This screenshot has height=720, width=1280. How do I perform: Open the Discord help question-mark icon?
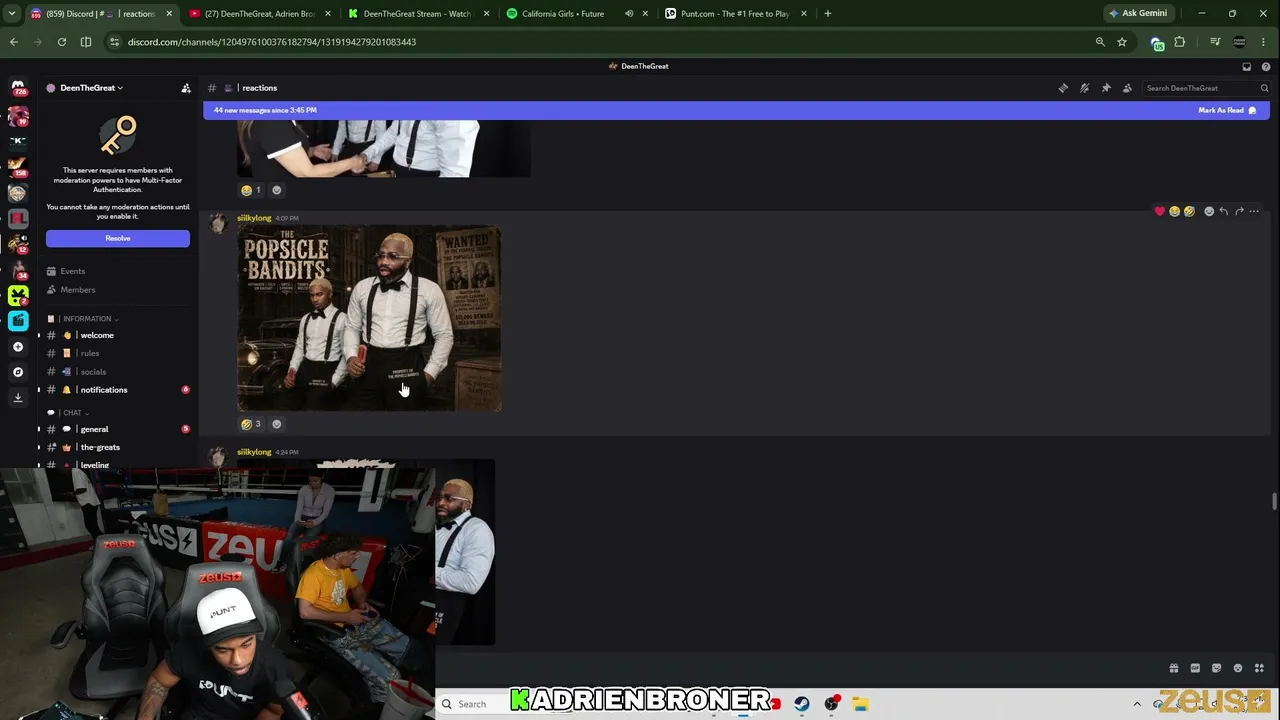coord(1266,66)
